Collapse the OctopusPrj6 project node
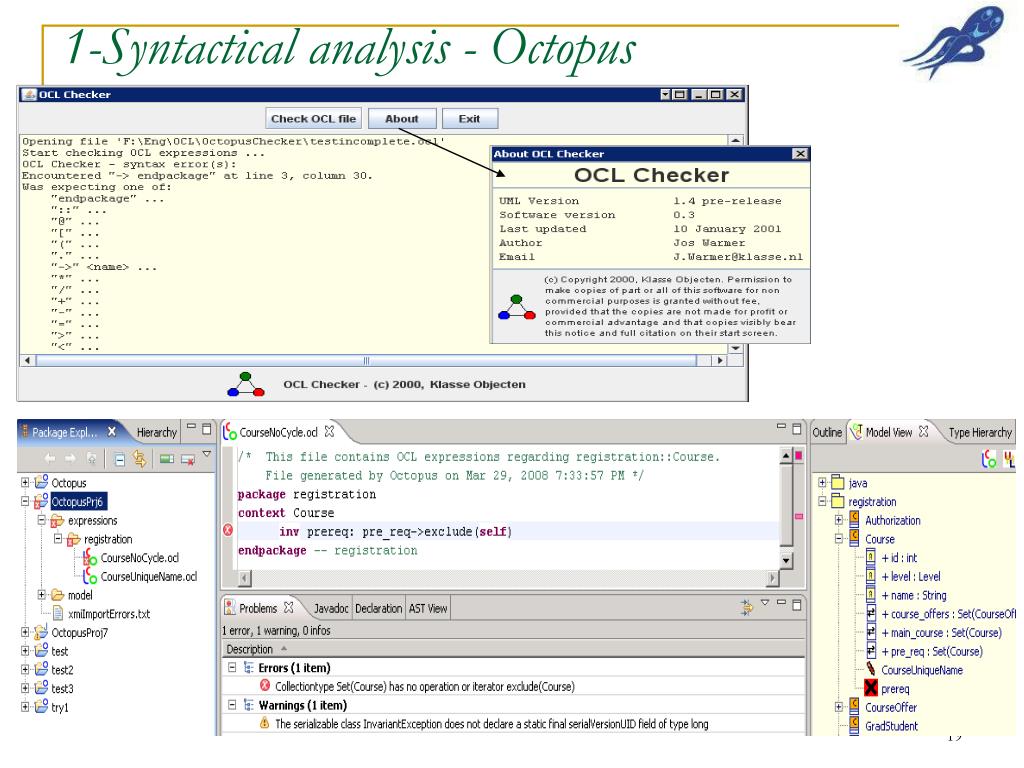 [25, 502]
